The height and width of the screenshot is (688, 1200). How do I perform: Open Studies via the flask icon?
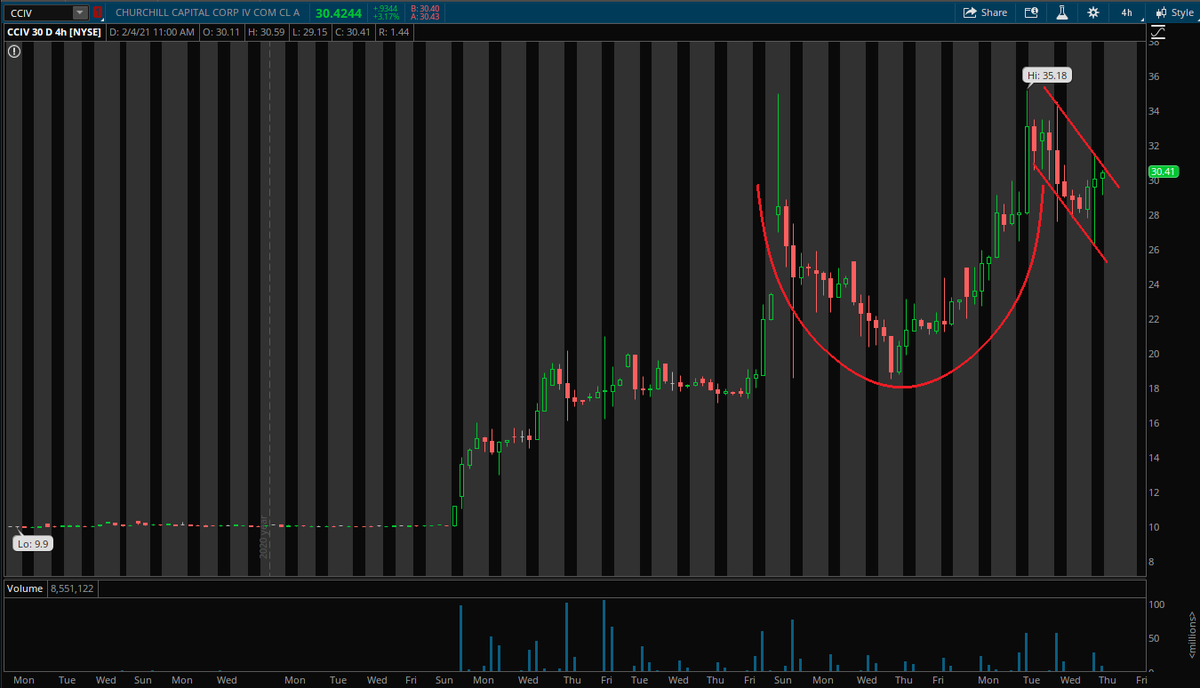[x=1063, y=12]
